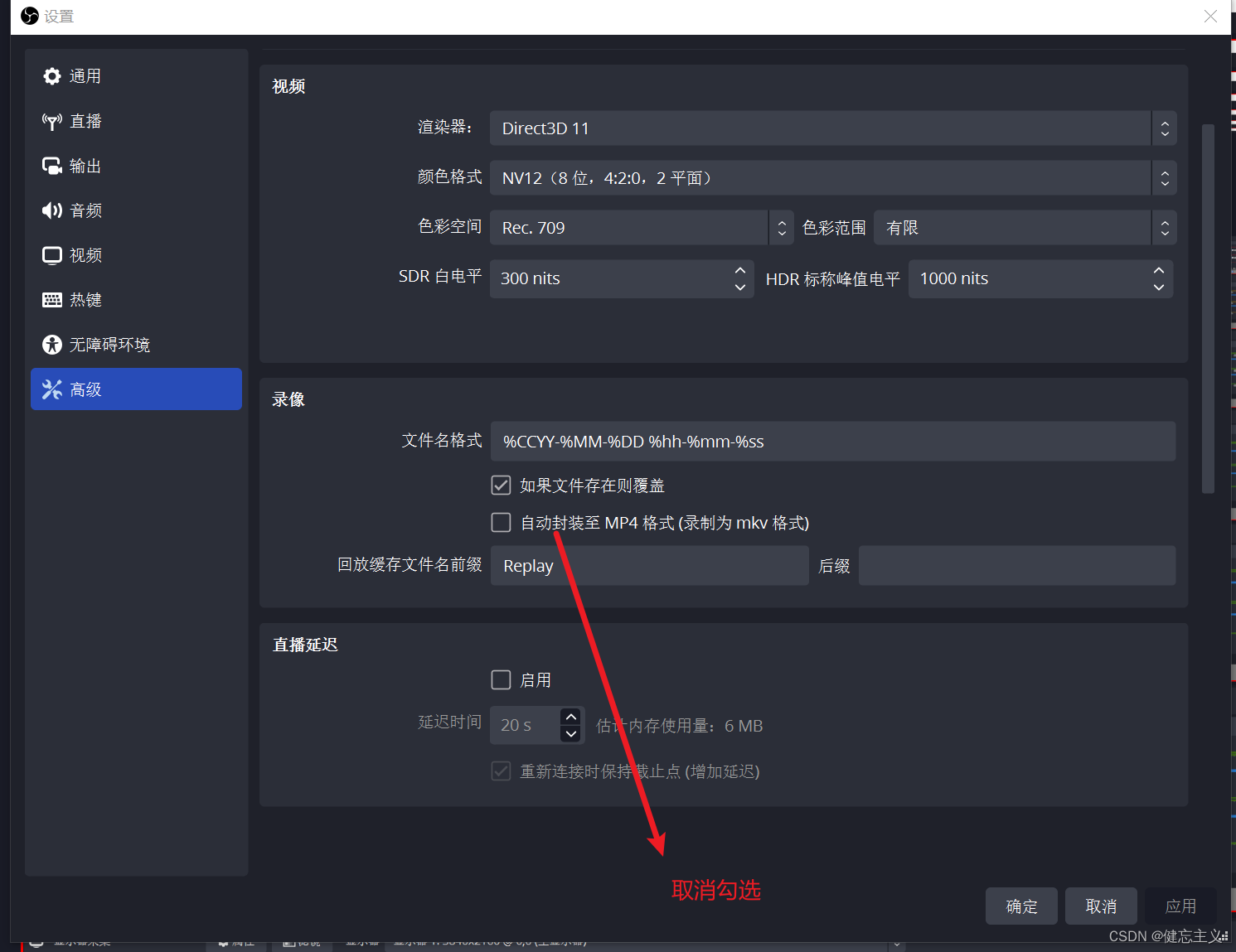Screen dimensions: 1236x952
Task: Close the 设置 dialog window
Action: 1210,16
